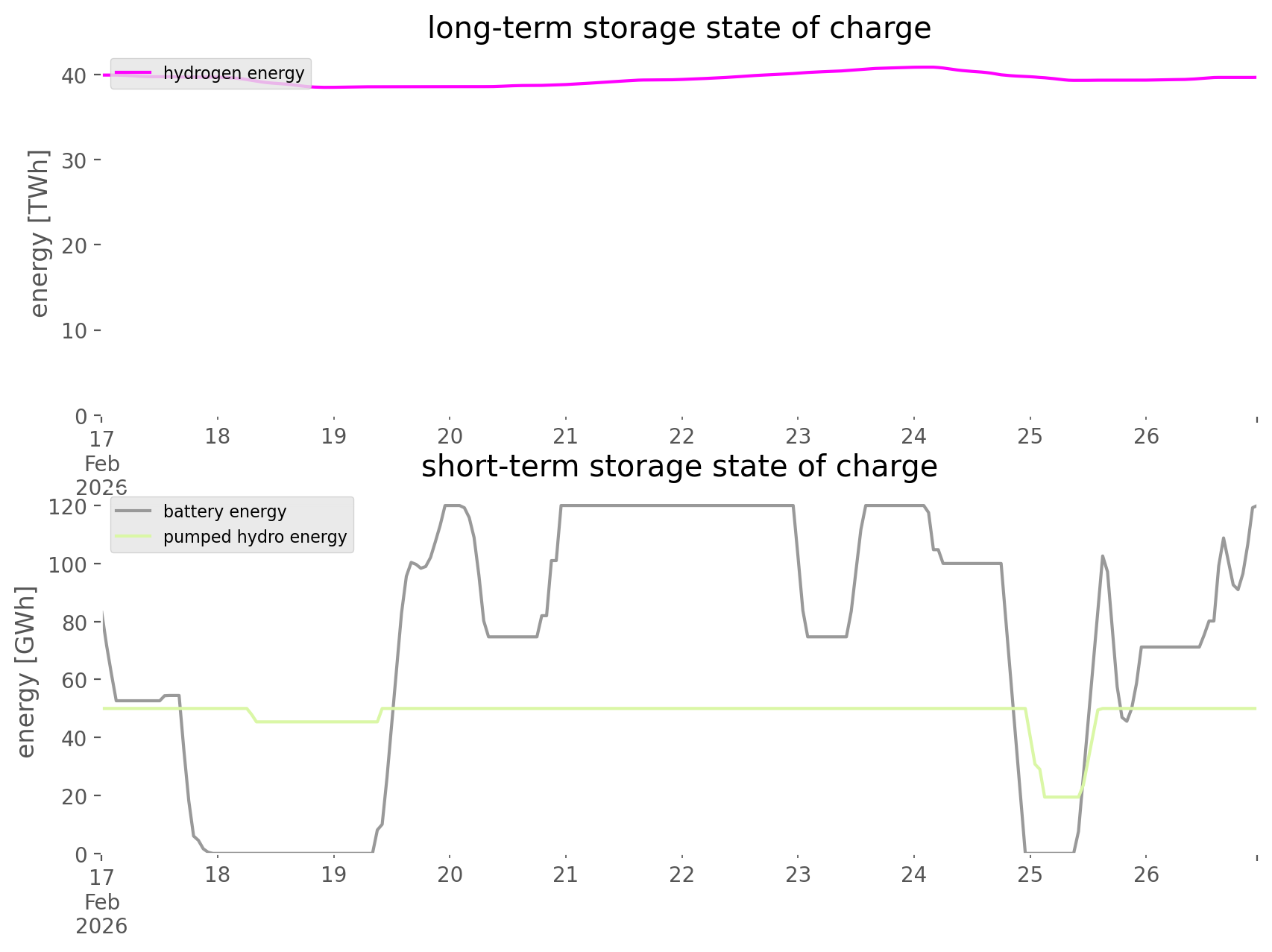This screenshot has height=952, width=1272.
Task: Select the 'hydrogen energy' legend label
Action: (x=233, y=73)
